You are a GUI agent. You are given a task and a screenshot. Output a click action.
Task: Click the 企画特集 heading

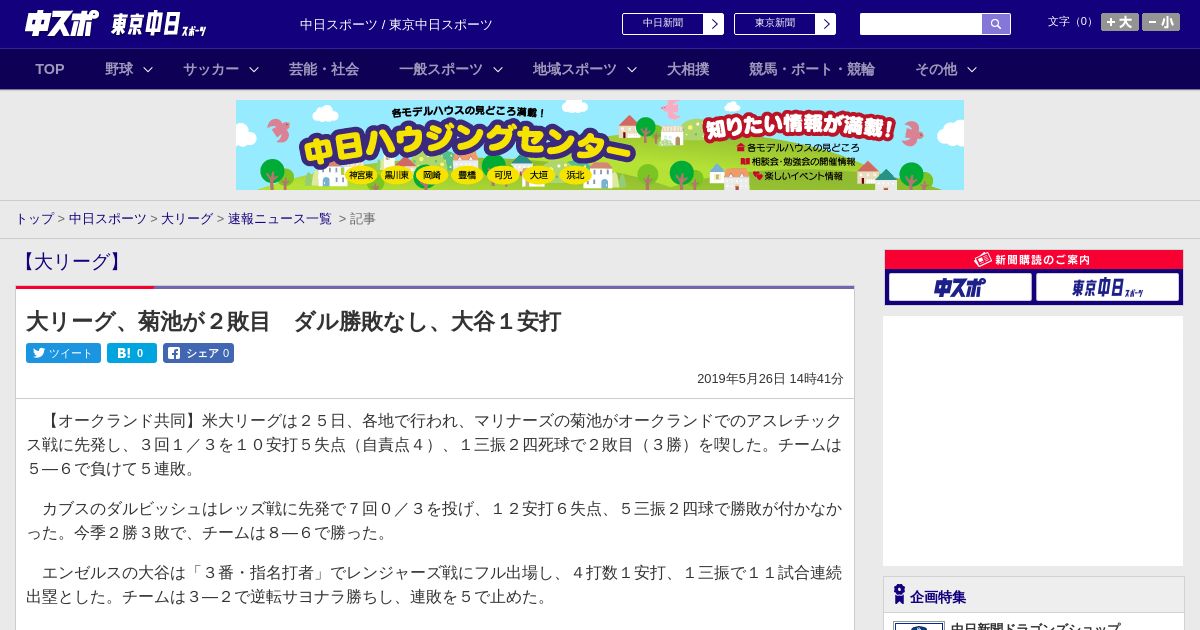pyautogui.click(x=938, y=597)
